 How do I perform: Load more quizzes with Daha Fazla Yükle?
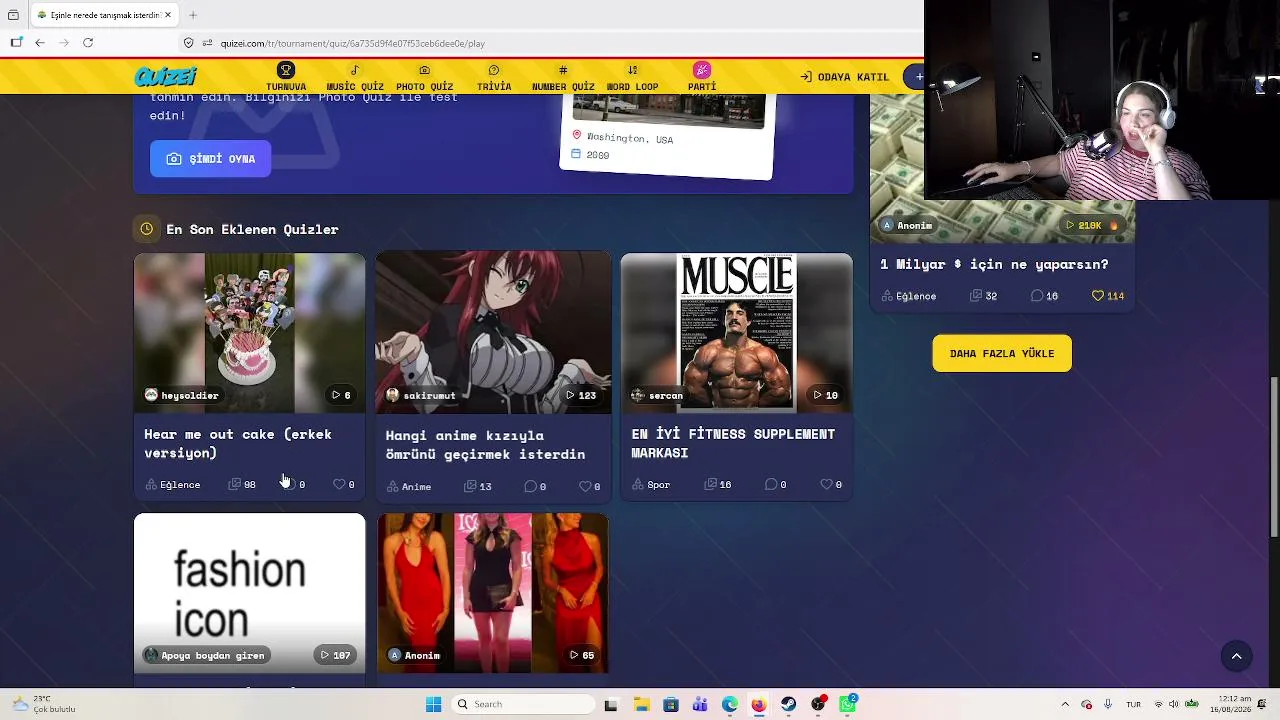coord(1002,353)
